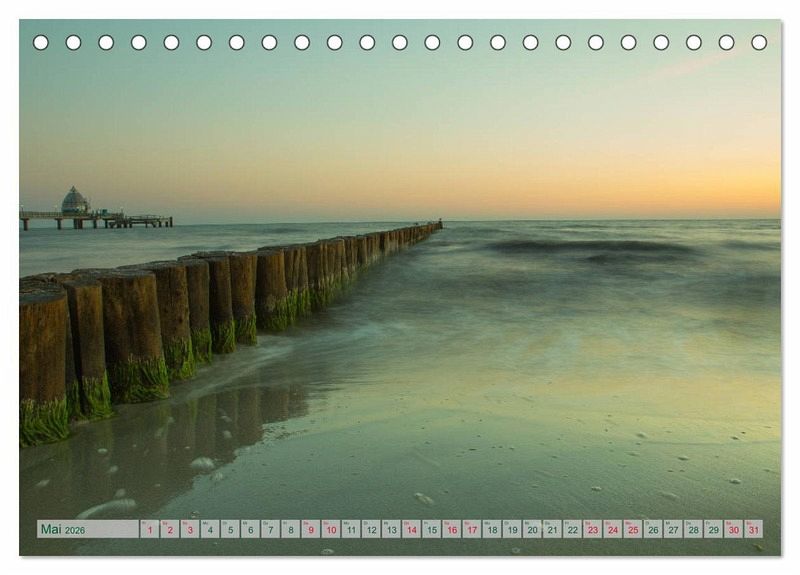Choose the red day 24 cell
Screen dimensions: 800x575
click(x=613, y=529)
